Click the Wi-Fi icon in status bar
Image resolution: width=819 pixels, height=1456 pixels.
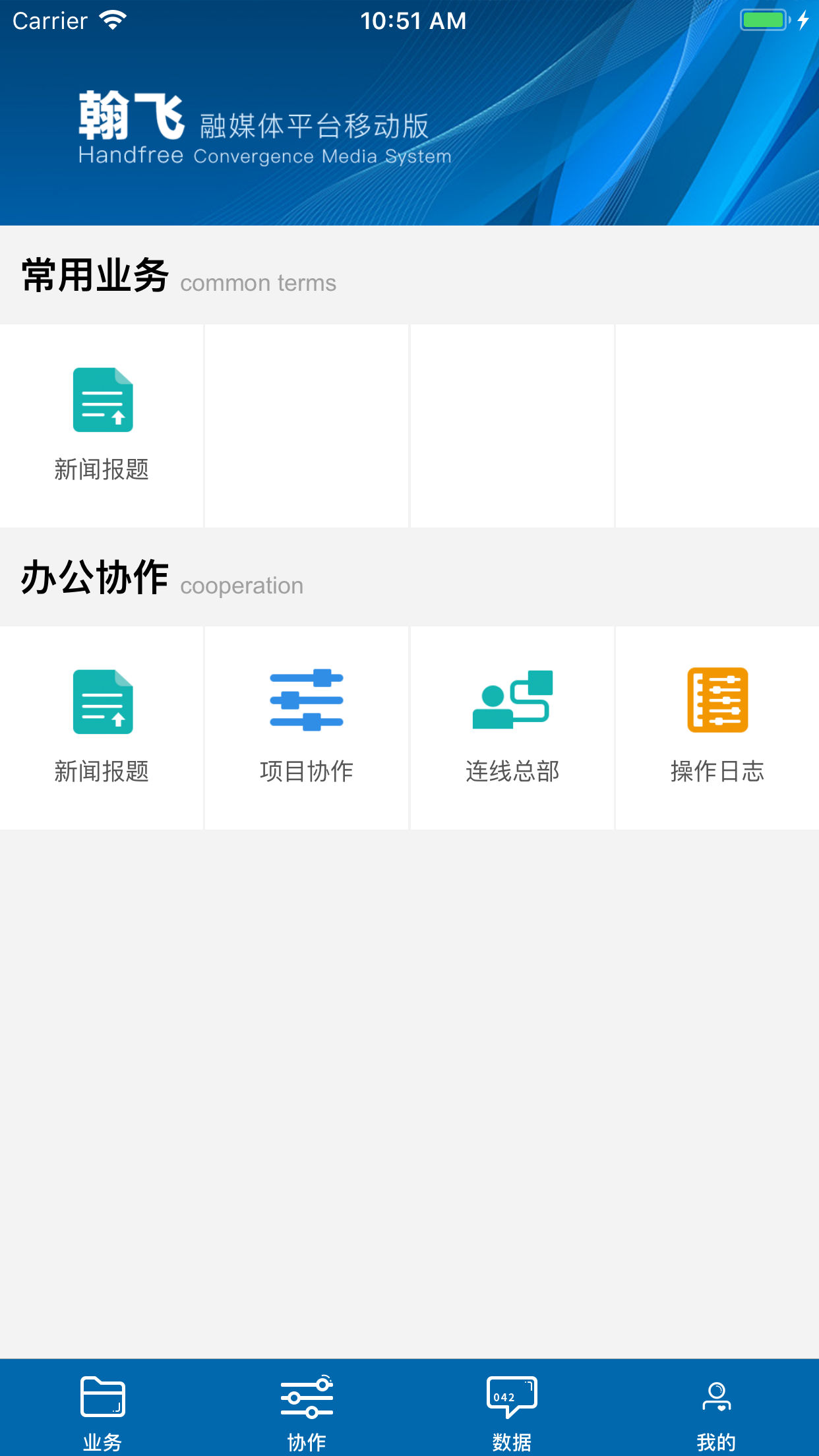point(113,20)
